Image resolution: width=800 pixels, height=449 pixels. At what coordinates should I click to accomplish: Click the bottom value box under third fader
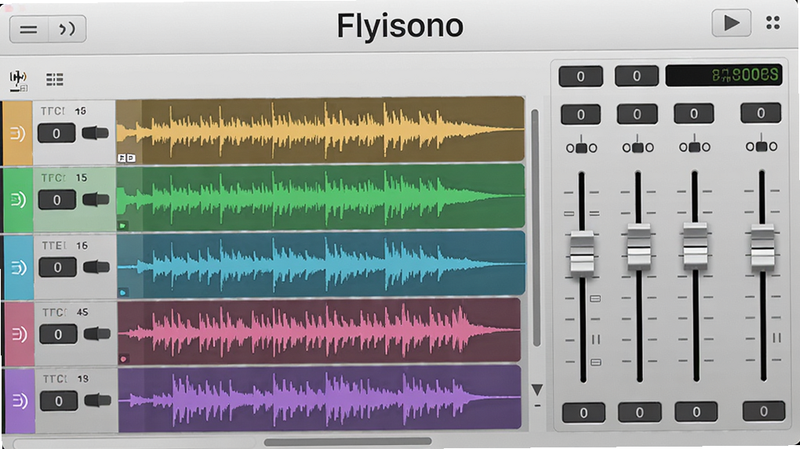696,412
